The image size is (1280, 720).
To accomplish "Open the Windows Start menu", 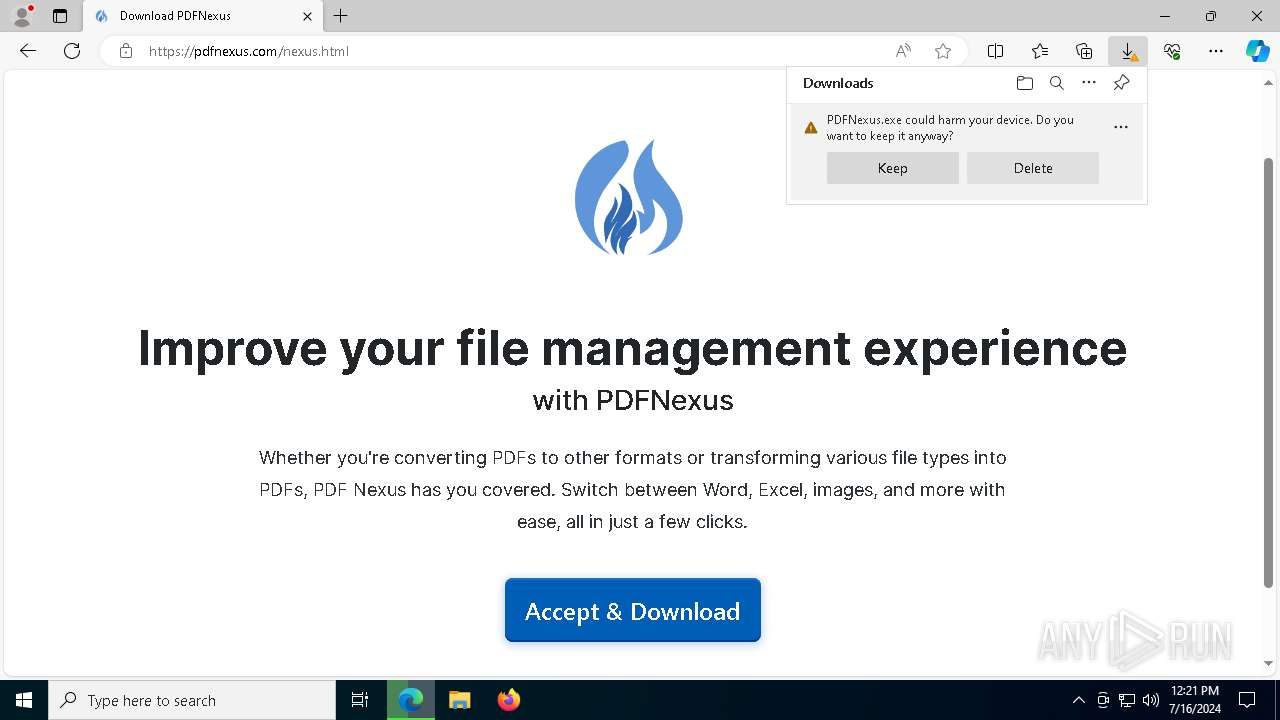I will [24, 700].
